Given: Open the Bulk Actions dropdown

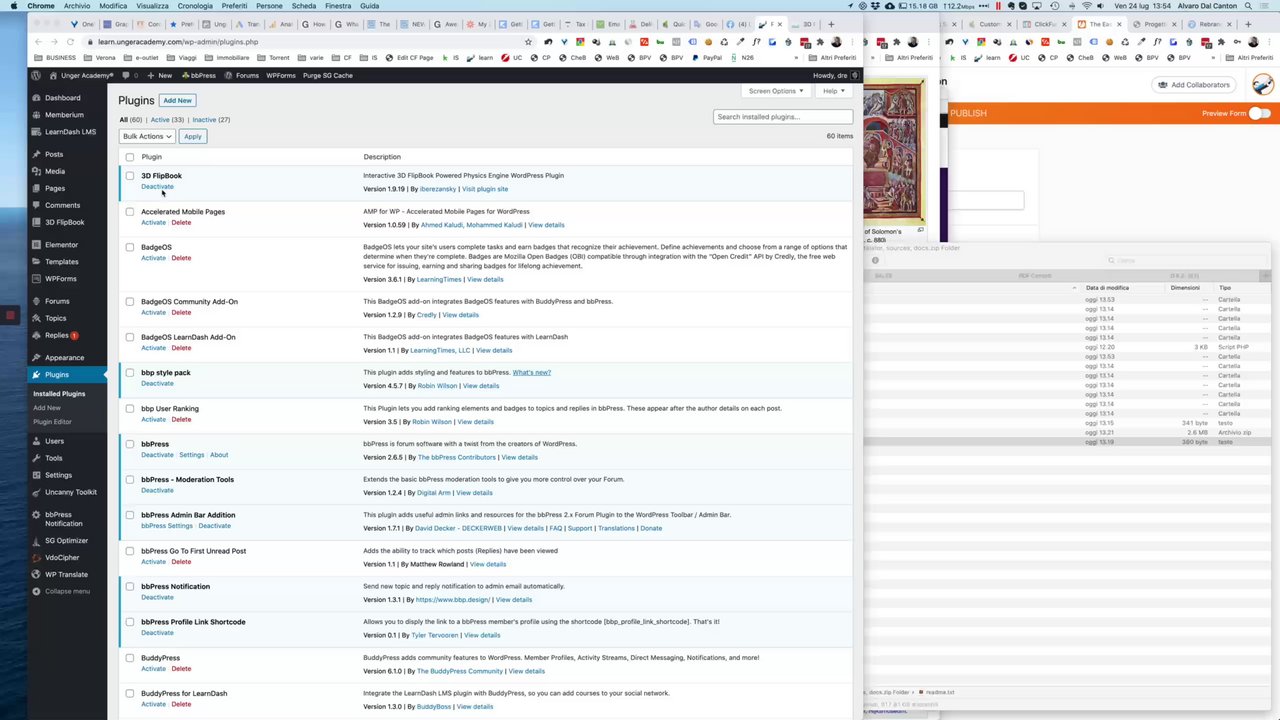Looking at the screenshot, I should 147,136.
